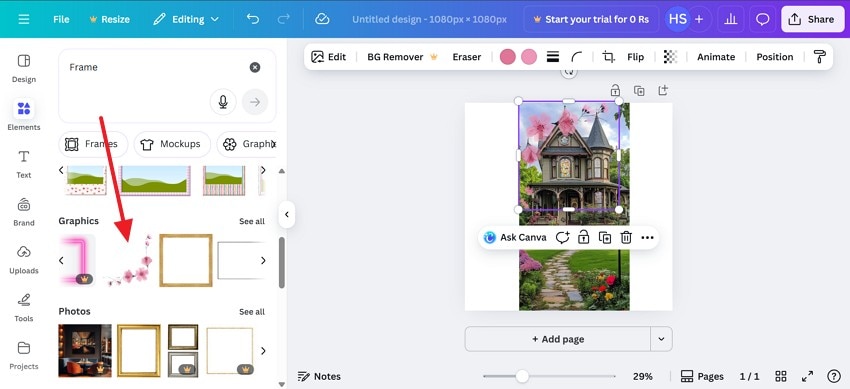
Task: See all Graphics results
Action: click(252, 221)
